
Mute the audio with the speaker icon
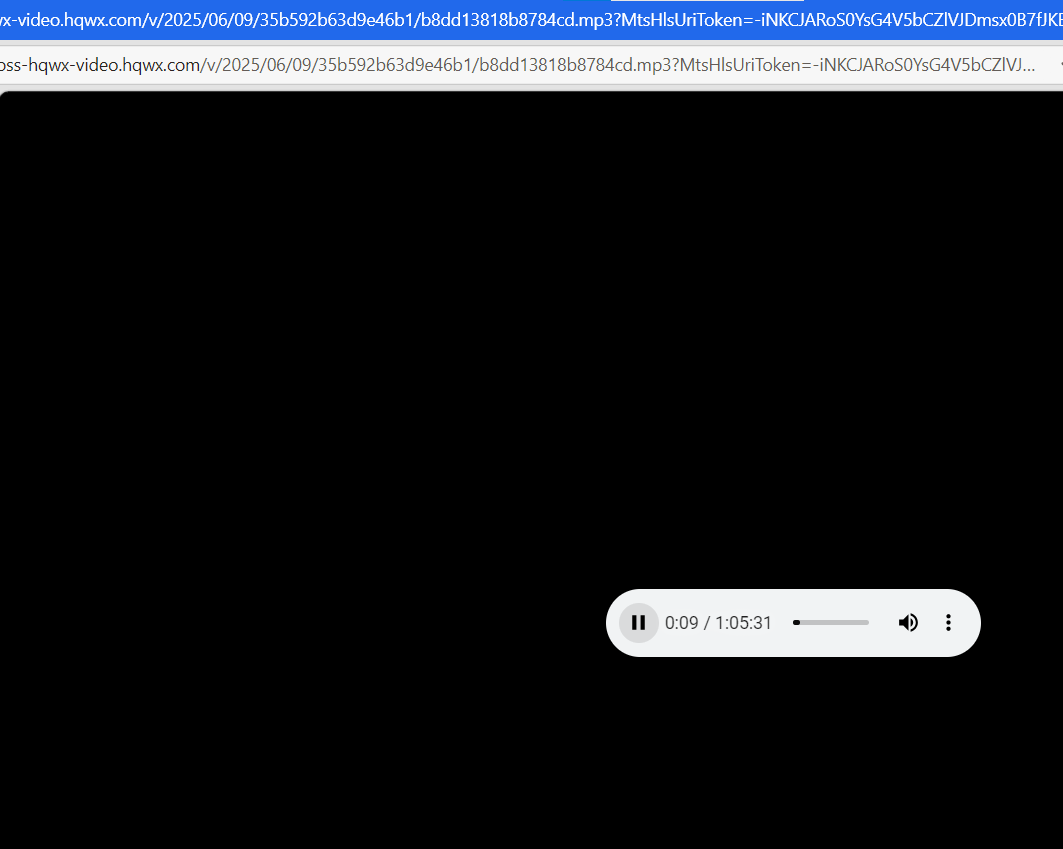point(908,623)
